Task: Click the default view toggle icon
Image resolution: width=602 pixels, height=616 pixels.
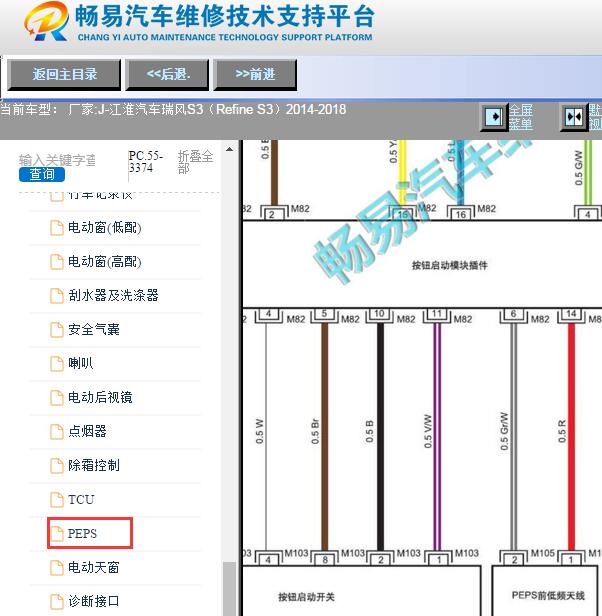Action: (574, 117)
